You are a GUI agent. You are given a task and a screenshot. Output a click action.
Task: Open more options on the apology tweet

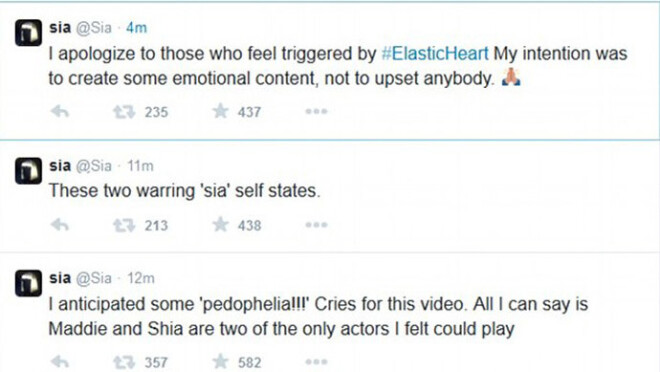[x=316, y=112]
